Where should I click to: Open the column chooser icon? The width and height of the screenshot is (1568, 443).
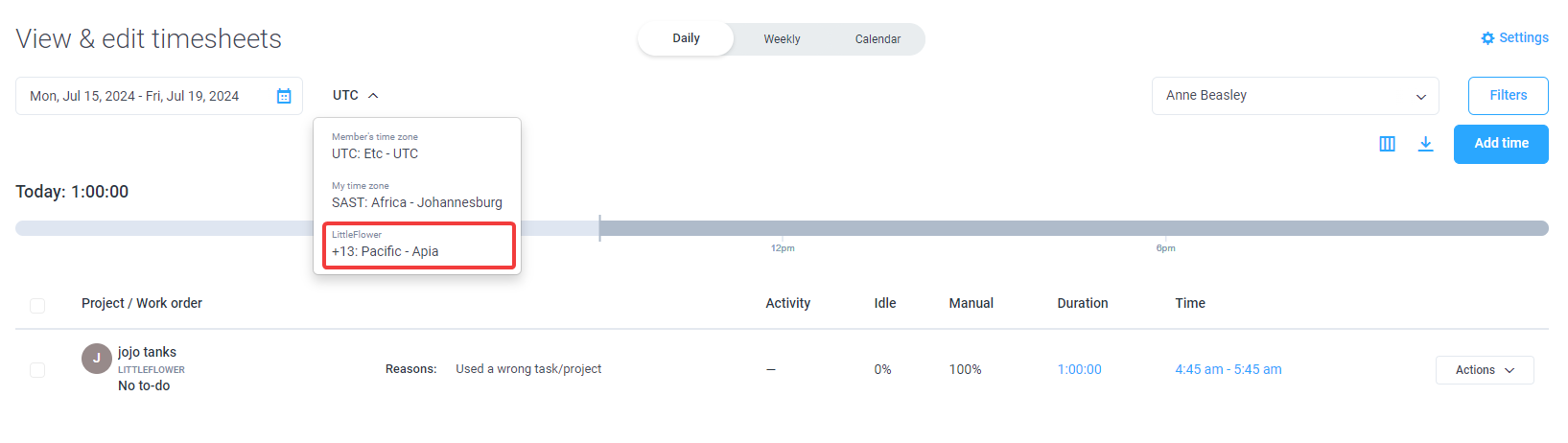pyautogui.click(x=1387, y=144)
